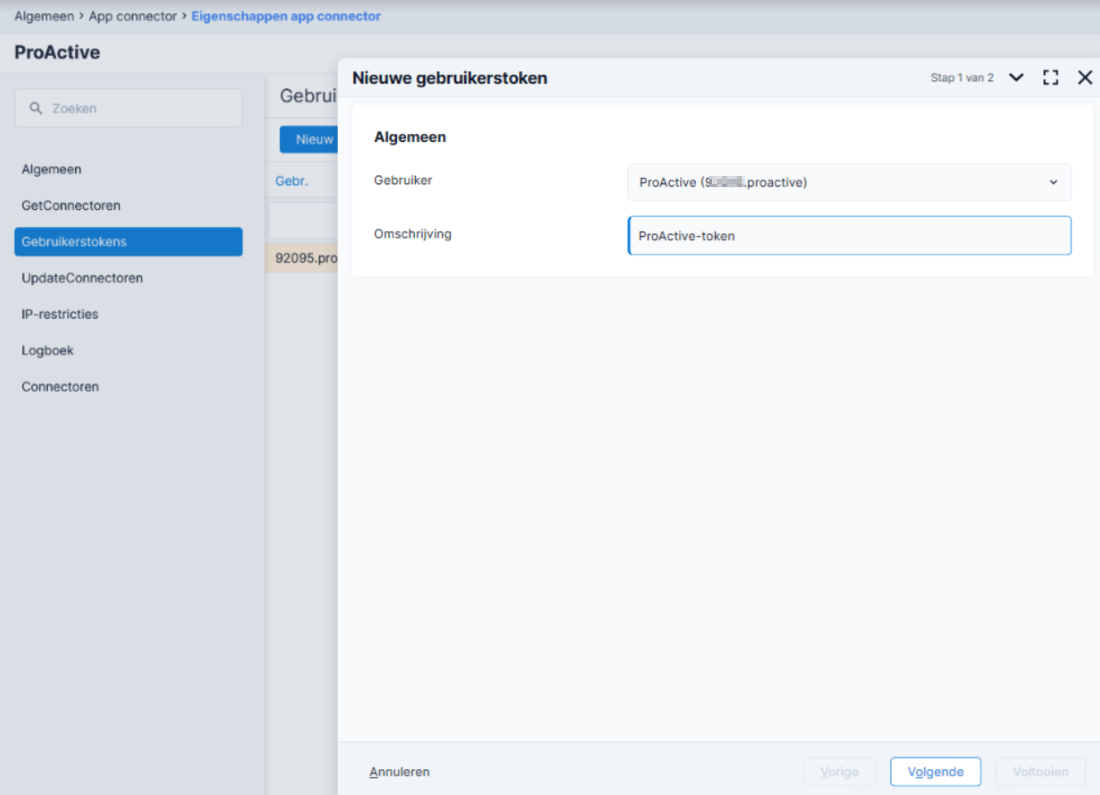This screenshot has width=1100, height=795.
Task: Maximize the dialog with the fullscreen icon
Action: point(1050,77)
